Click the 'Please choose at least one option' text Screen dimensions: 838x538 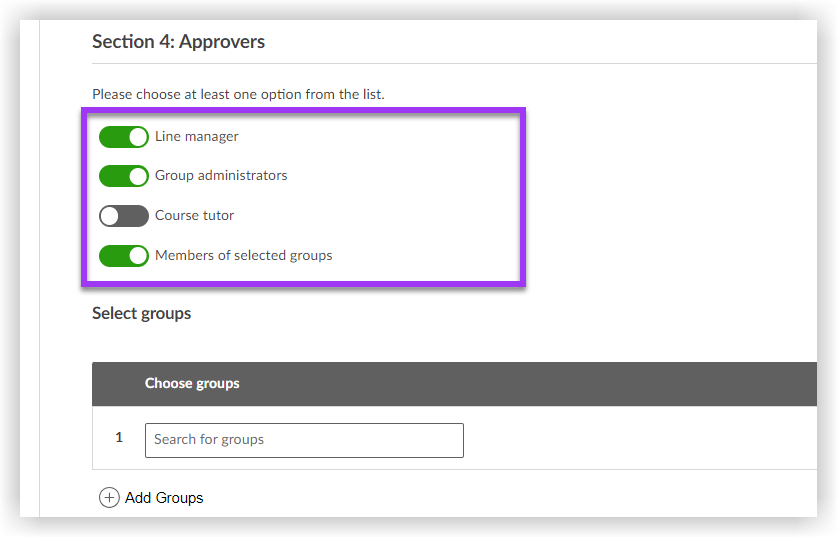click(238, 94)
